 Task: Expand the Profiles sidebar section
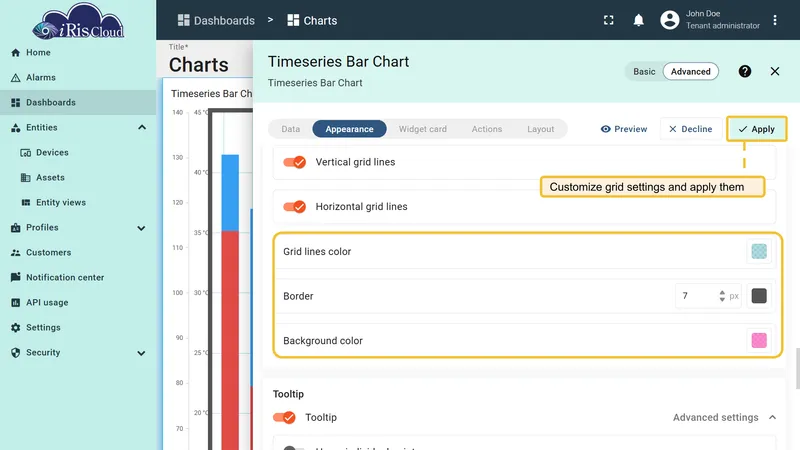pos(141,228)
